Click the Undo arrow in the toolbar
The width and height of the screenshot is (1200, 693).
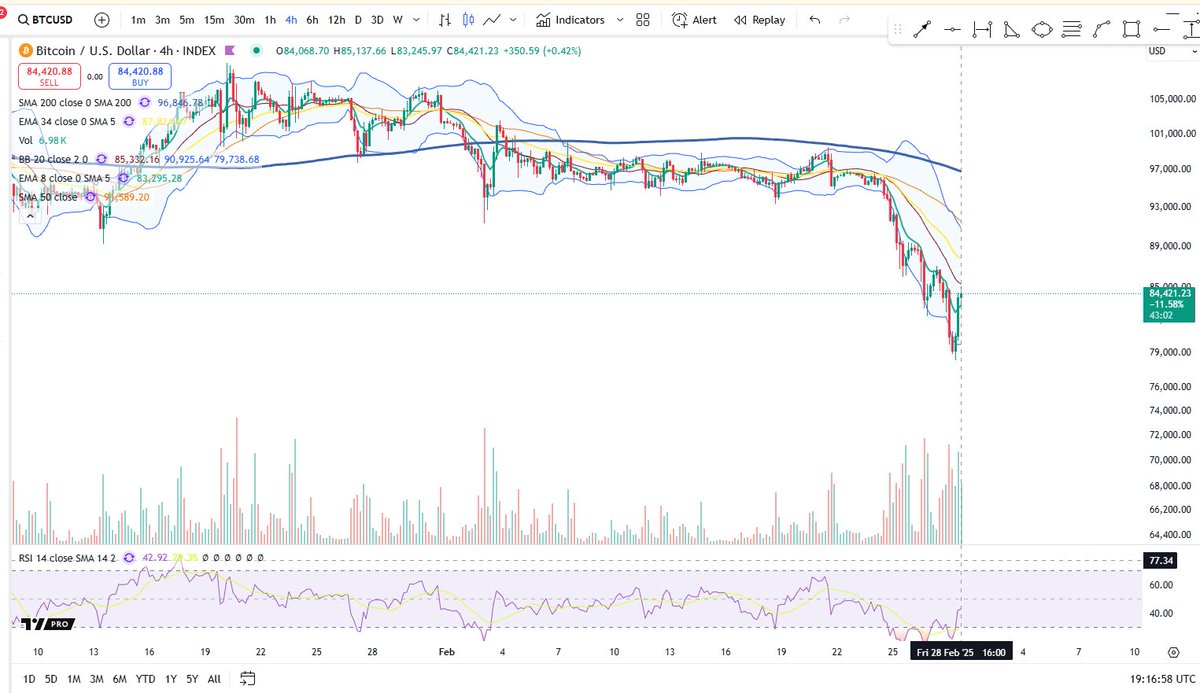coord(812,19)
